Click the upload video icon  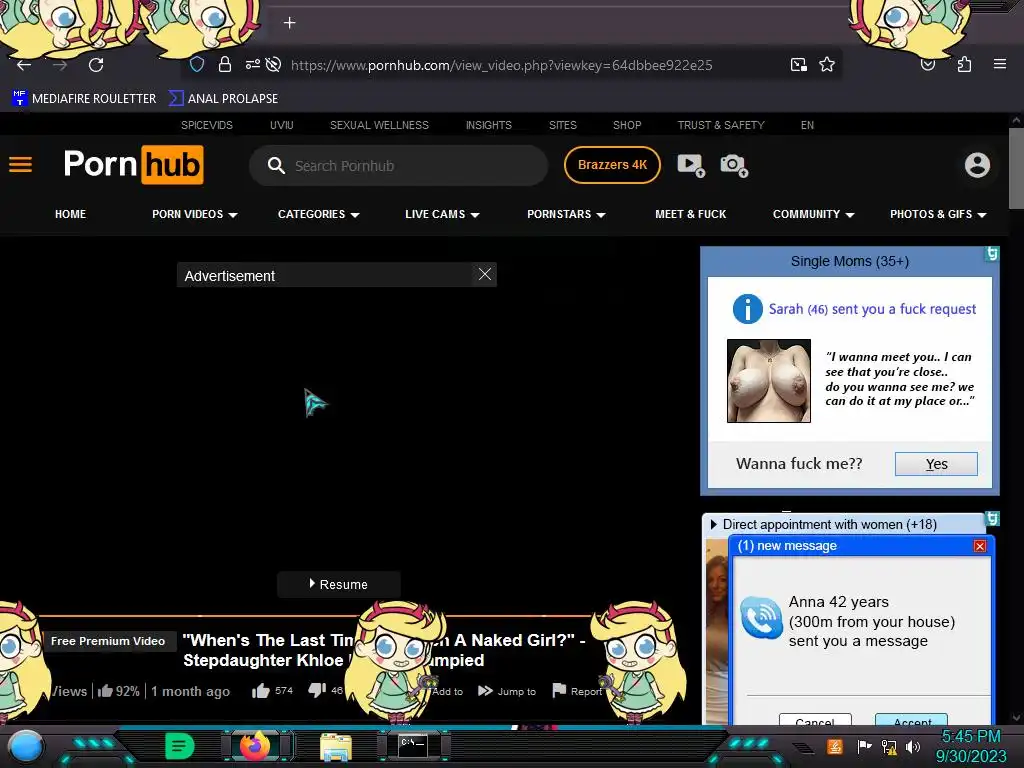click(x=691, y=165)
